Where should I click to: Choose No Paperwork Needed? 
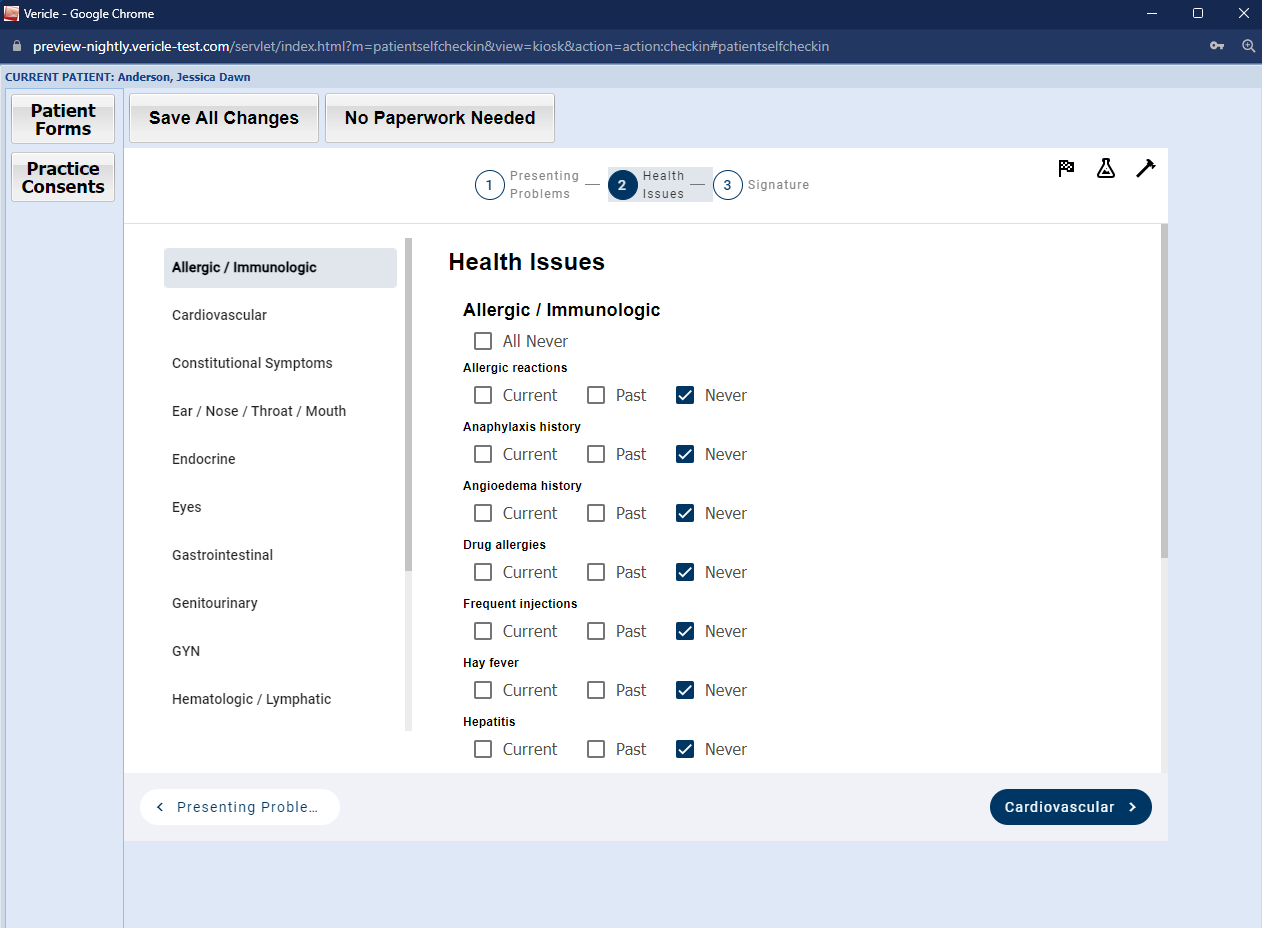(439, 118)
